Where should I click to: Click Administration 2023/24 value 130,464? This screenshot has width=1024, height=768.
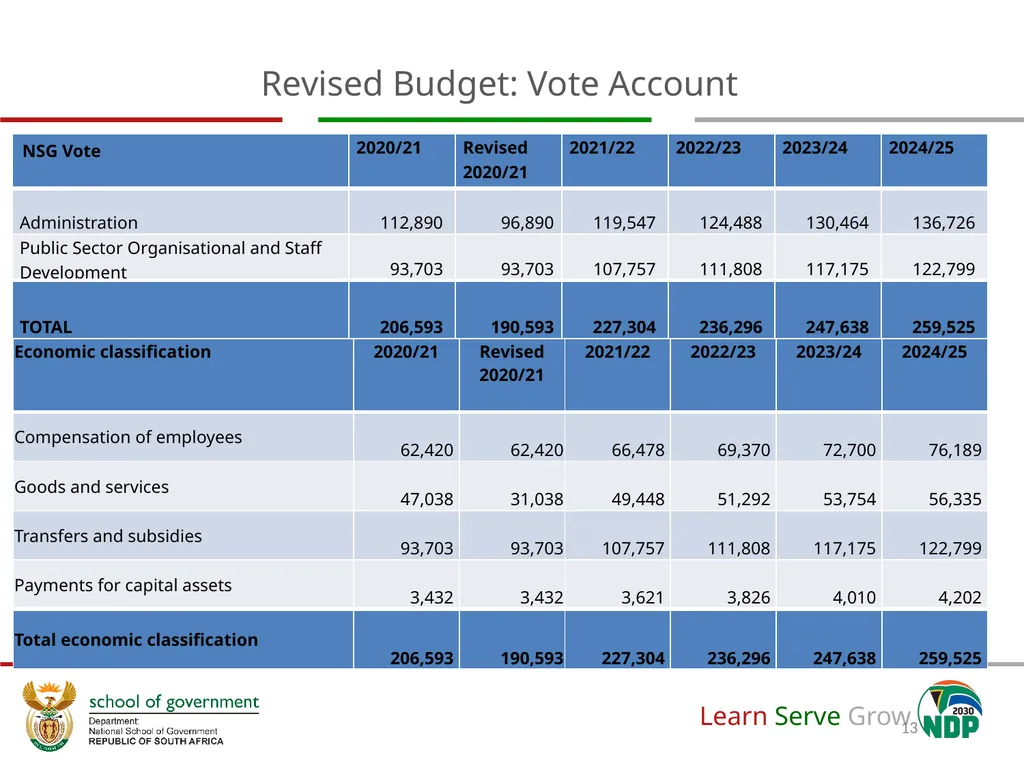837,223
